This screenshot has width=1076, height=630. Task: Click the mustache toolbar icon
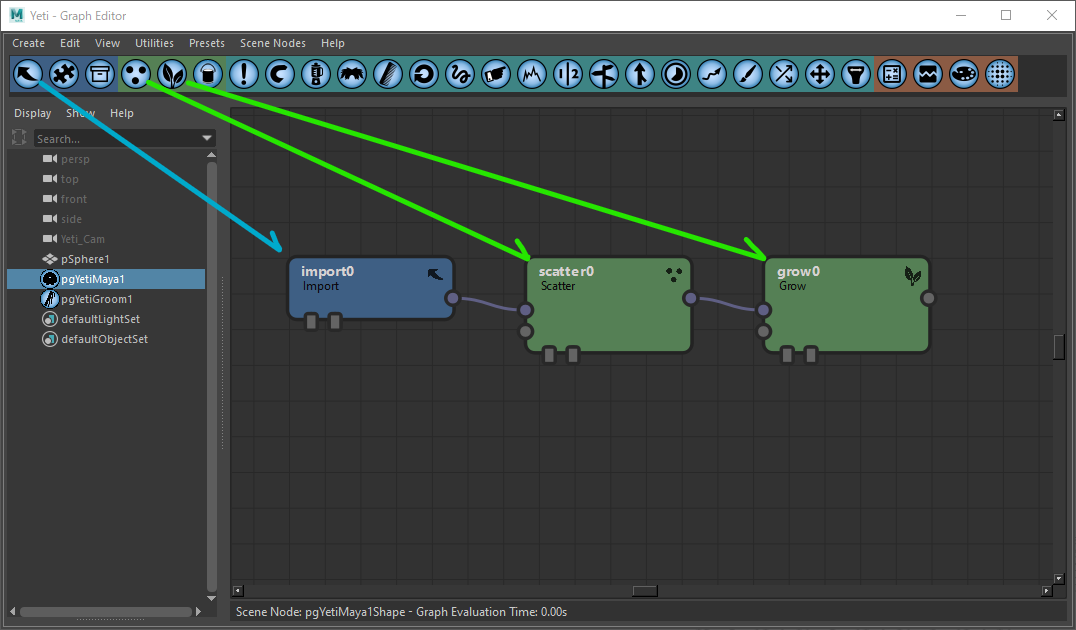(352, 74)
